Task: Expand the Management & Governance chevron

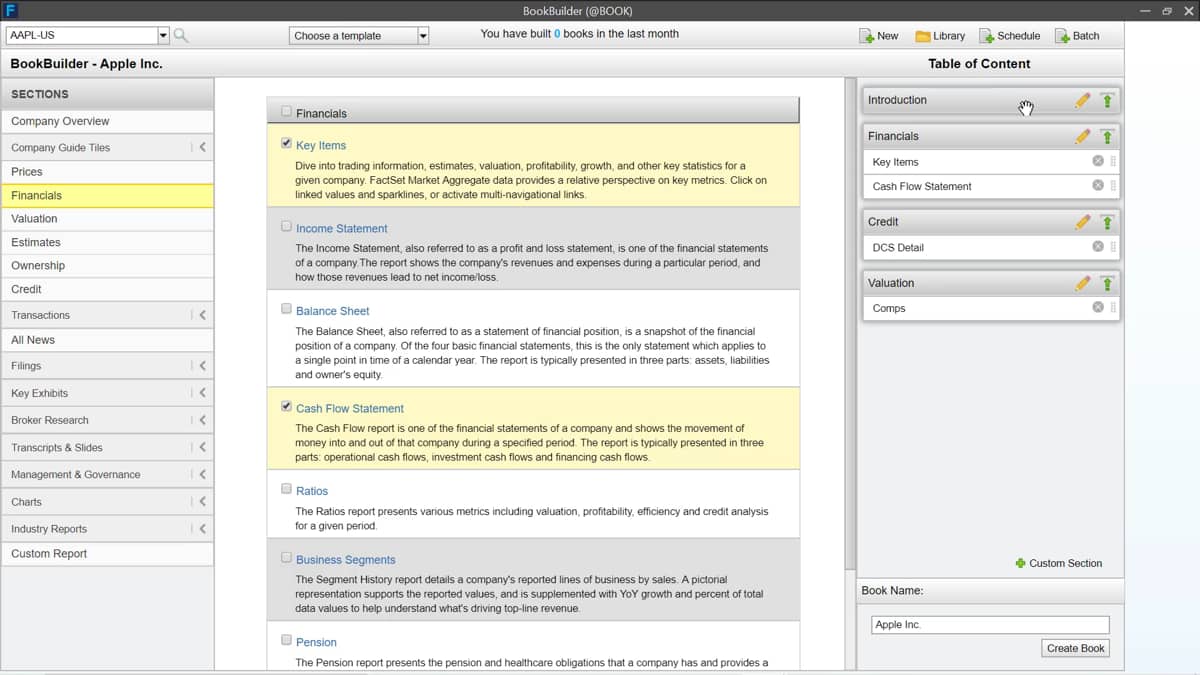Action: click(x=203, y=474)
